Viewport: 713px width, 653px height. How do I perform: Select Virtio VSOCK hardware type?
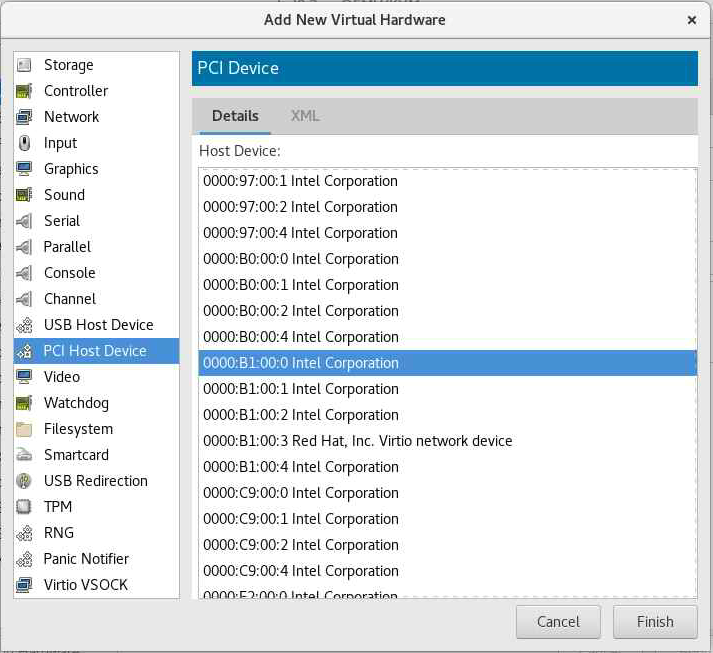pyautogui.click(x=85, y=585)
